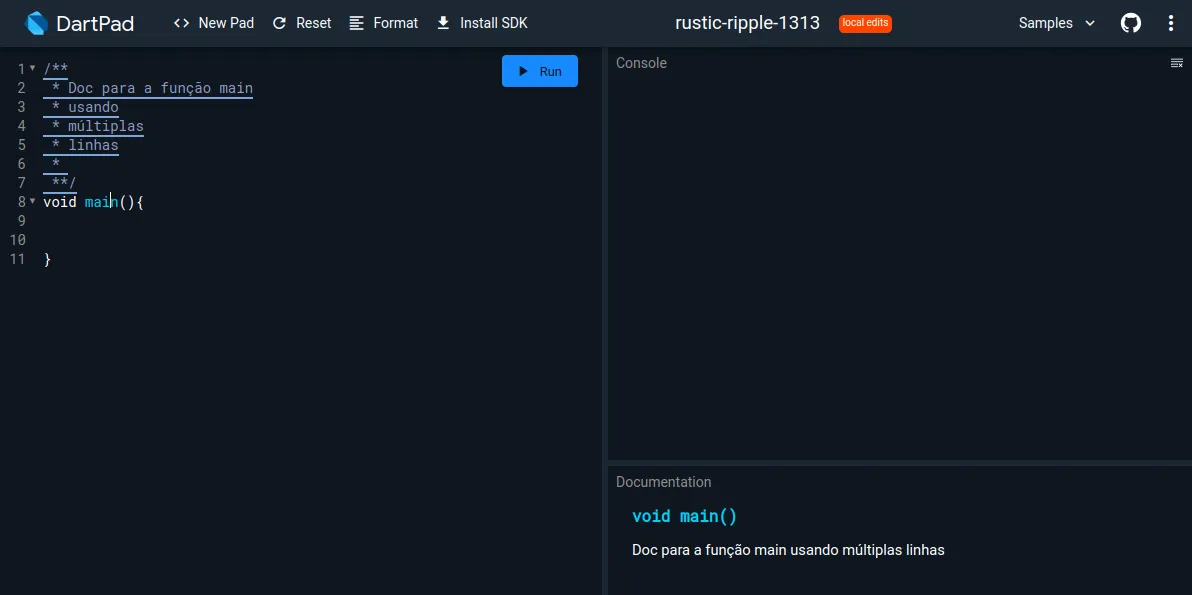Image resolution: width=1192 pixels, height=595 pixels.
Task: Click the Console panel header
Action: point(642,63)
